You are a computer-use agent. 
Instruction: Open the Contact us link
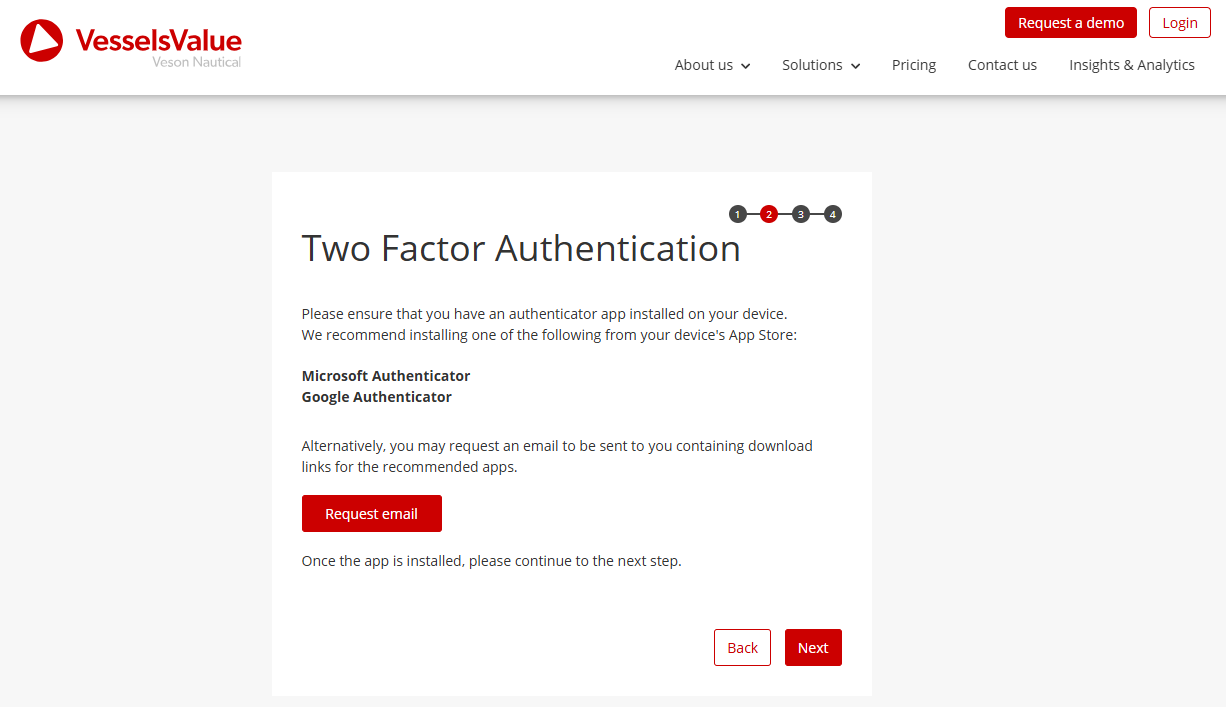pyautogui.click(x=1002, y=65)
